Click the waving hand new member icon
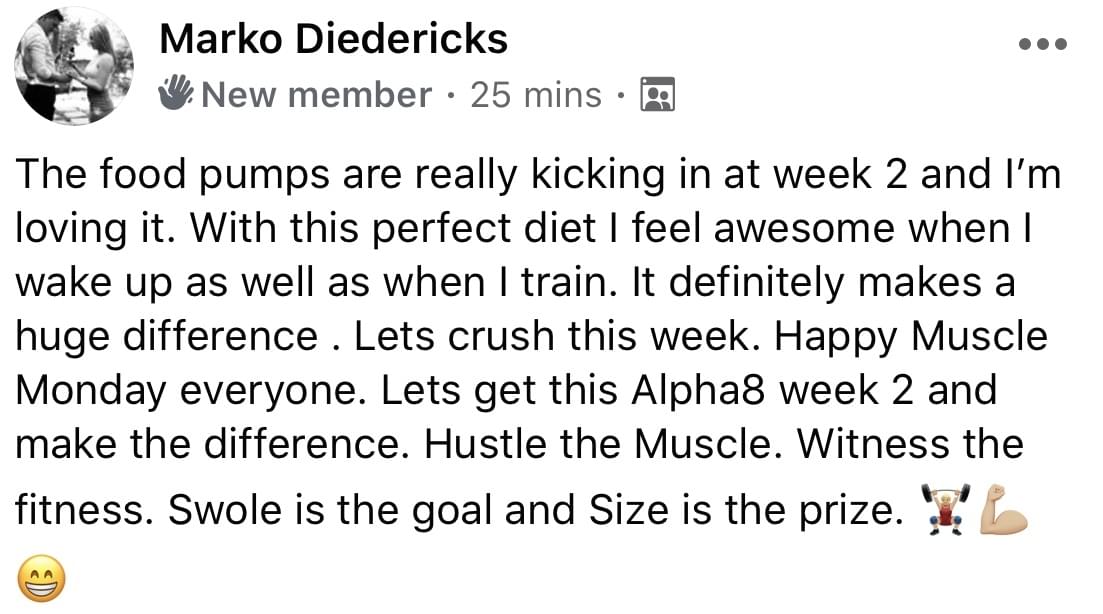This screenshot has width=1103, height=614. click(x=176, y=94)
